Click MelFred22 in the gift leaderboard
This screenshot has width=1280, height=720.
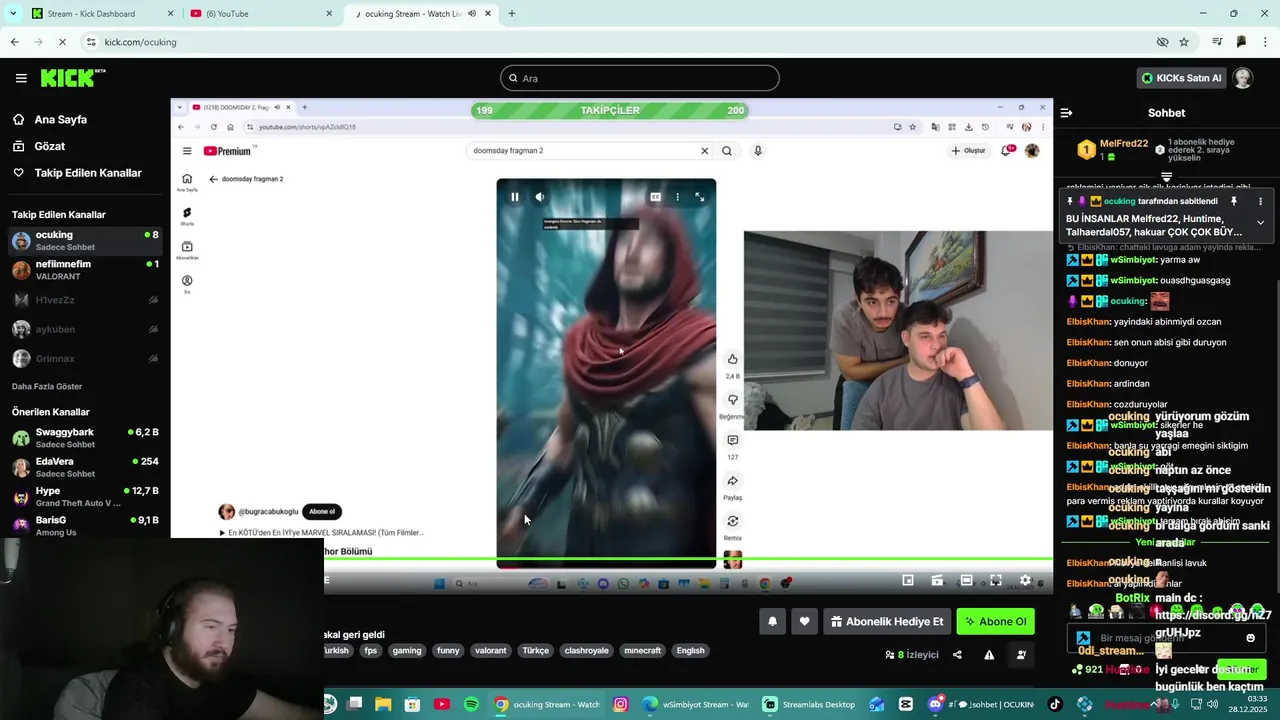(1124, 143)
